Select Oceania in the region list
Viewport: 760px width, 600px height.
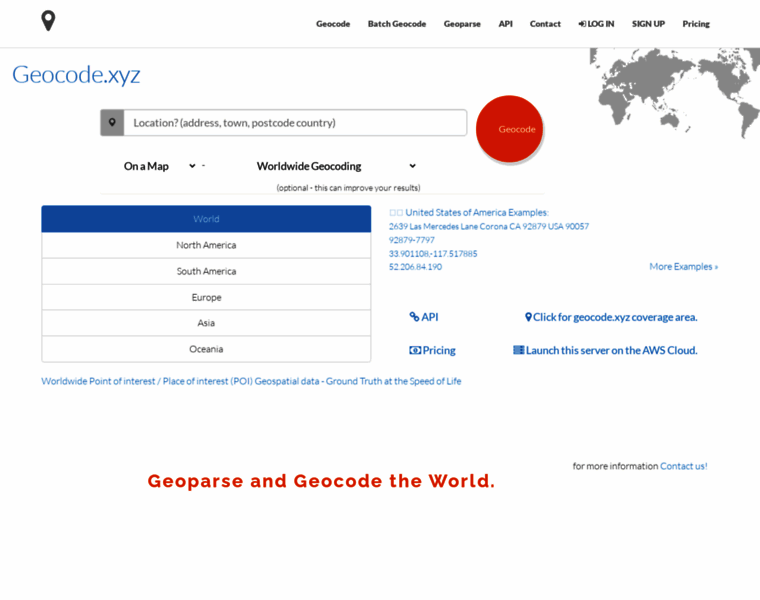tap(206, 349)
